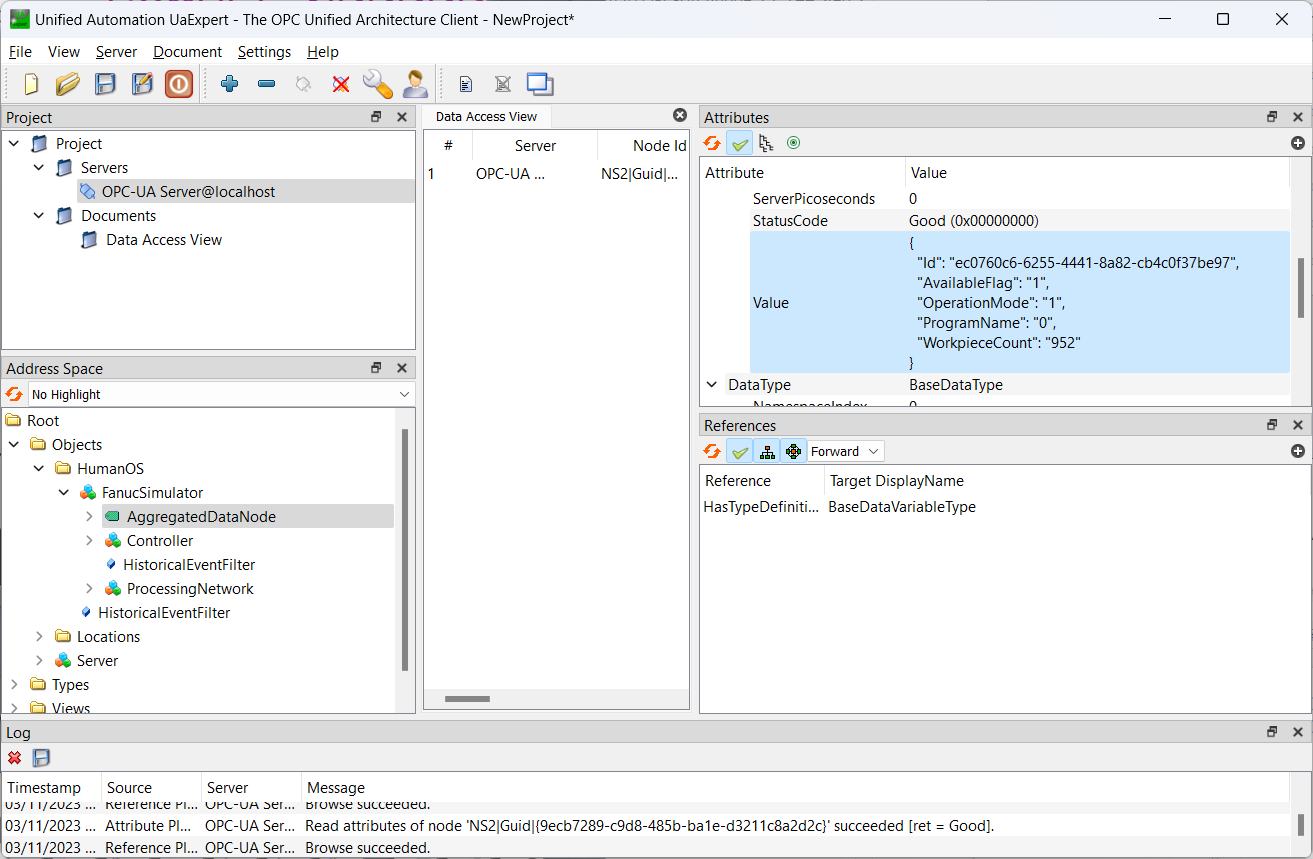This screenshot has width=1313, height=859.
Task: Expand the AggregatedDataNode tree item
Action: click(x=89, y=516)
